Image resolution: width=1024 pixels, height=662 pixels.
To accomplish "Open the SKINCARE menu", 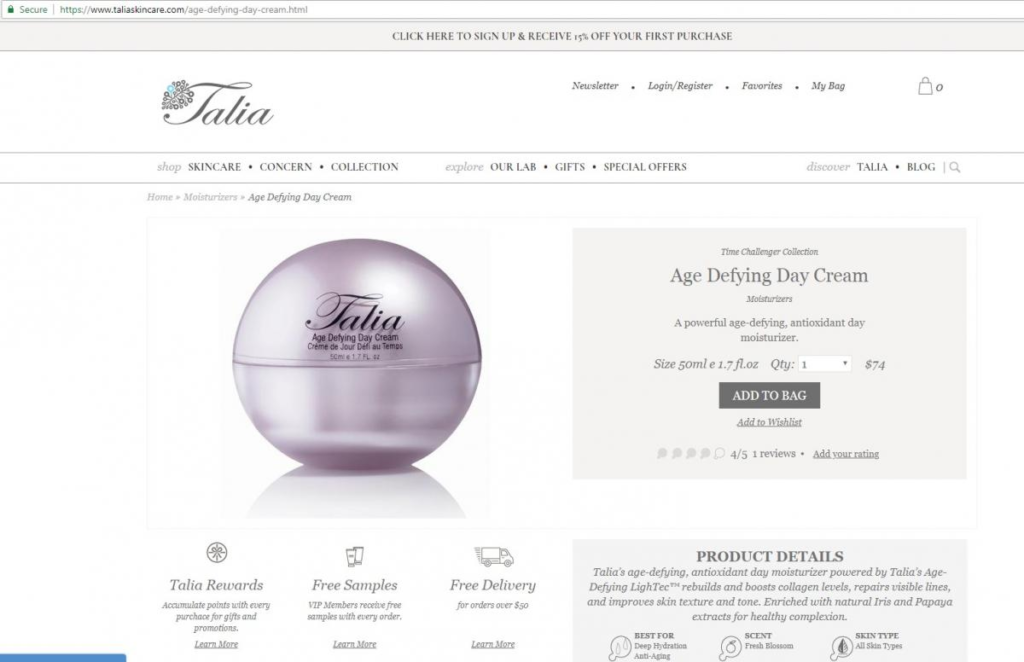I will pos(214,167).
